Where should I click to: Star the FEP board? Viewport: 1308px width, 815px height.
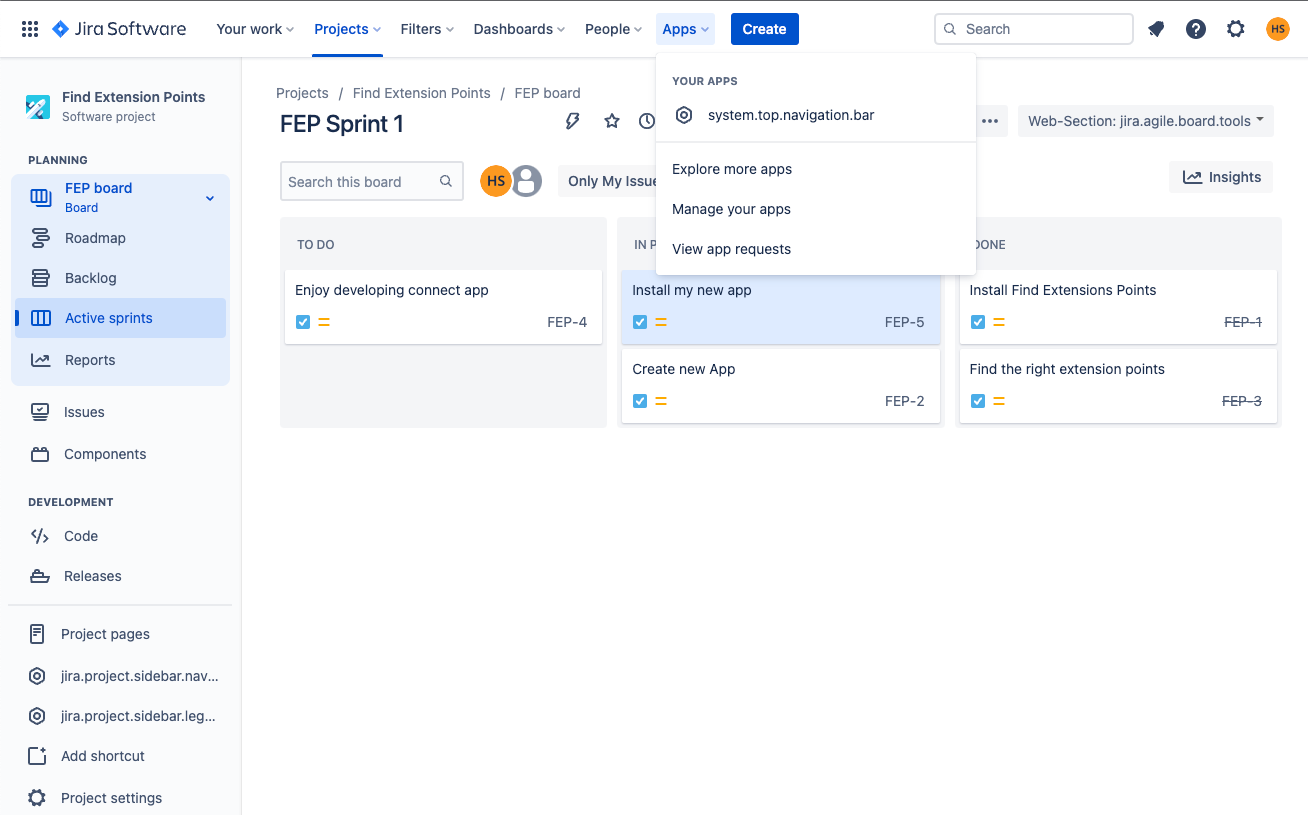click(x=612, y=121)
